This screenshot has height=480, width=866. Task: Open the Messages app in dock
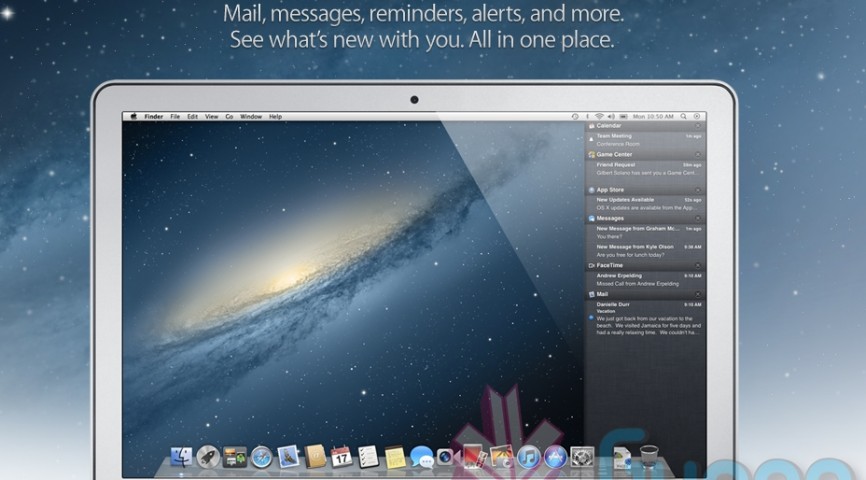[x=421, y=458]
